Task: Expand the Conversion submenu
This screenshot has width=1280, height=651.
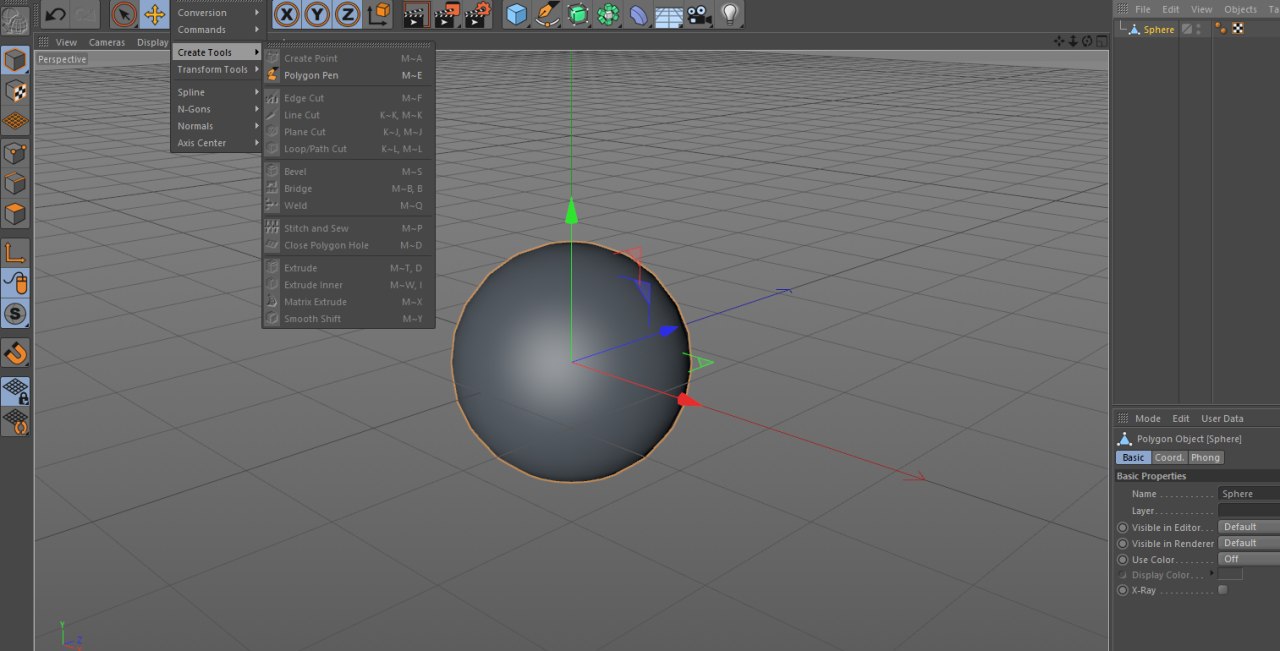Action: (219, 13)
